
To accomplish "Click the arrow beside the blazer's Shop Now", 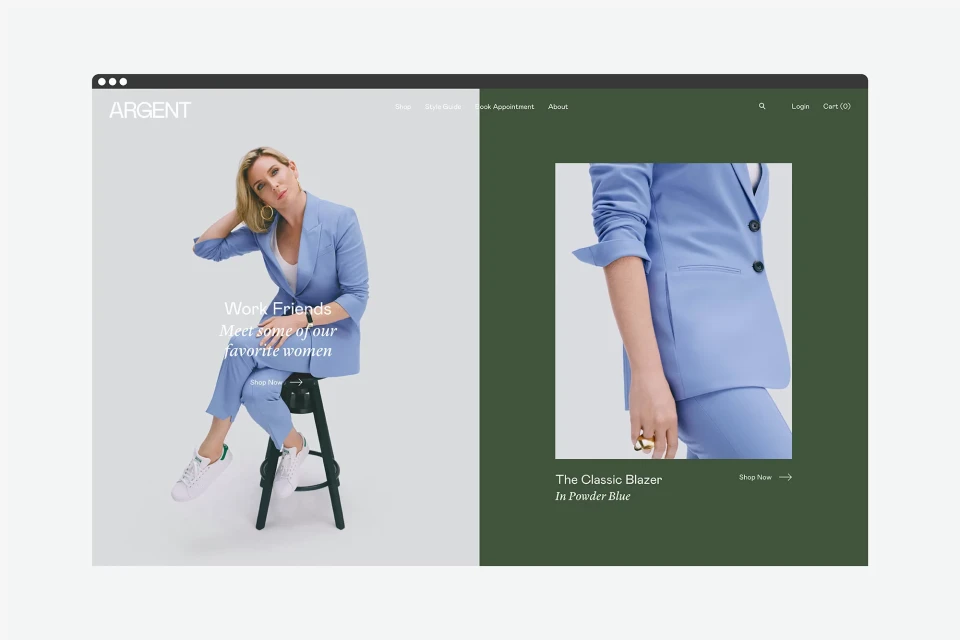I will point(786,477).
